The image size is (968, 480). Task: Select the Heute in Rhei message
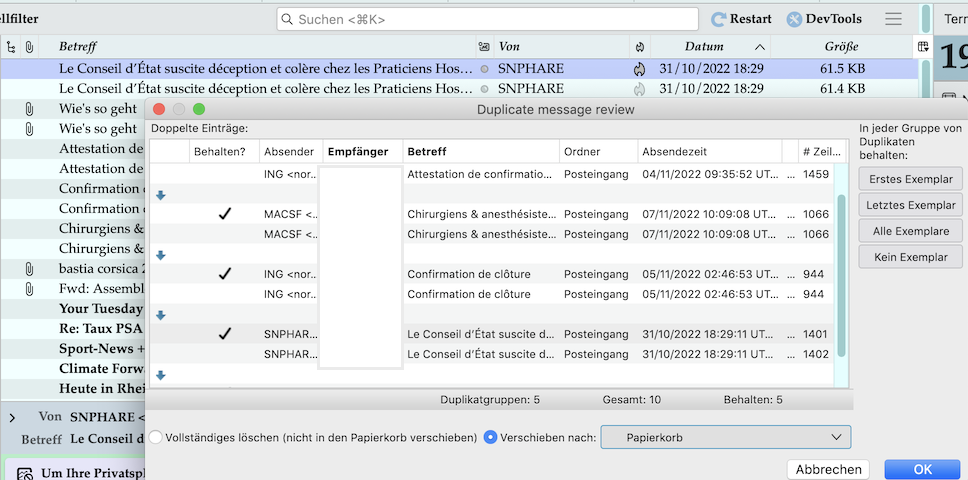(72, 389)
